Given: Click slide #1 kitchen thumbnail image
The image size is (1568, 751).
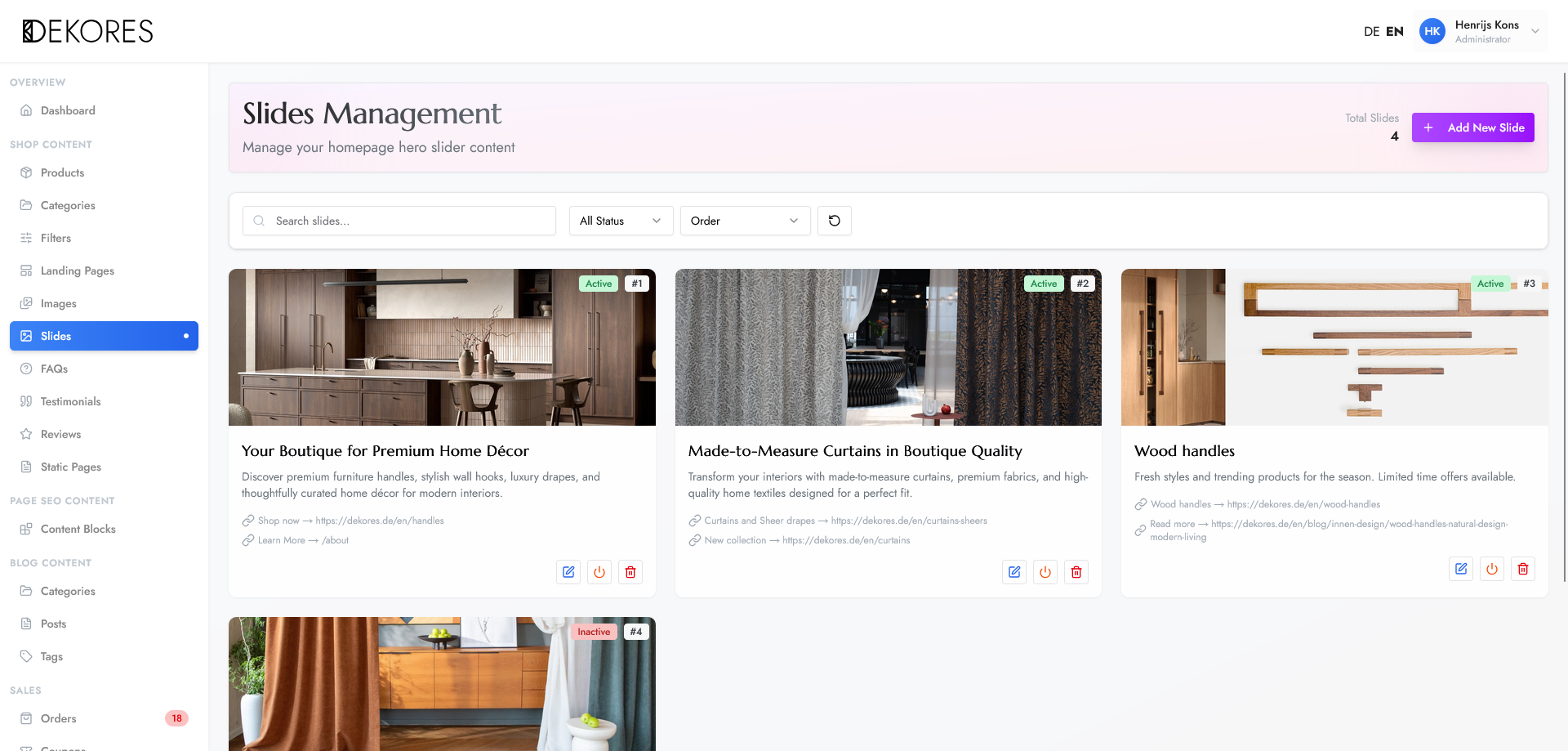Looking at the screenshot, I should (x=442, y=347).
